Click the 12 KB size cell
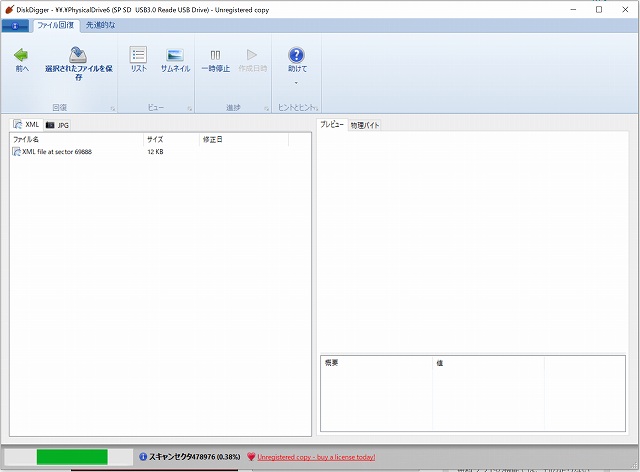The height and width of the screenshot is (472, 640). [x=155, y=151]
